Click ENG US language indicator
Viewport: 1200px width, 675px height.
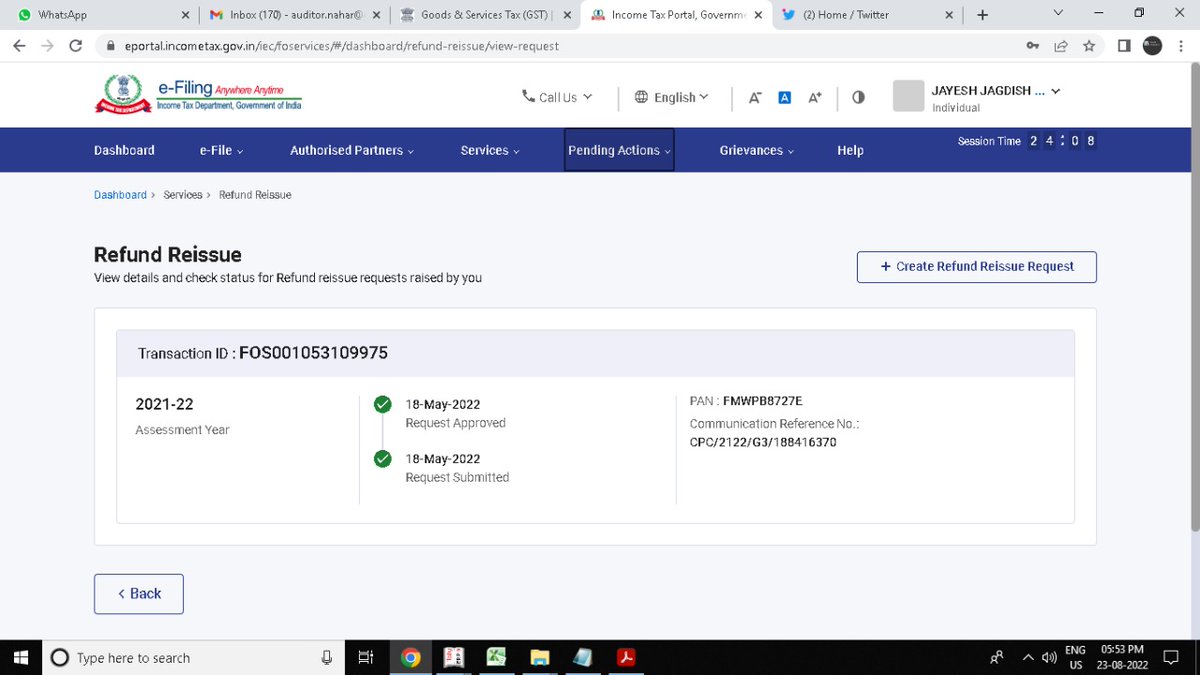coord(1076,657)
